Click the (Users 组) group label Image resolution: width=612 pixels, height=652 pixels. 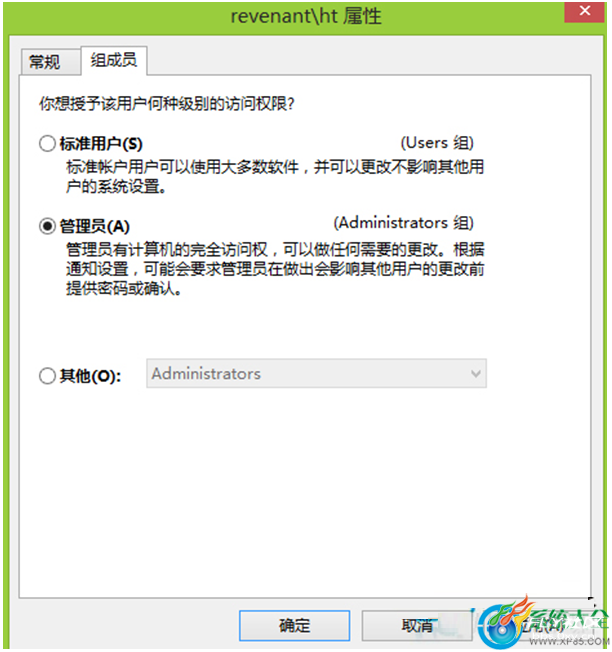pyautogui.click(x=437, y=143)
